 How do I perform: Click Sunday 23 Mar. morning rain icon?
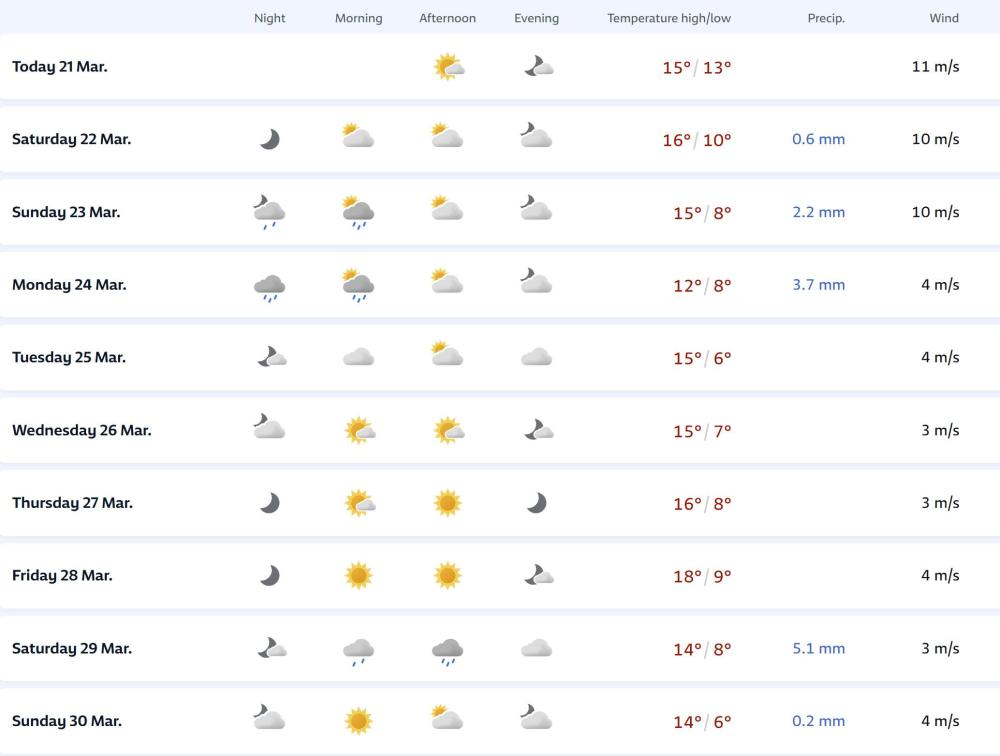click(358, 213)
